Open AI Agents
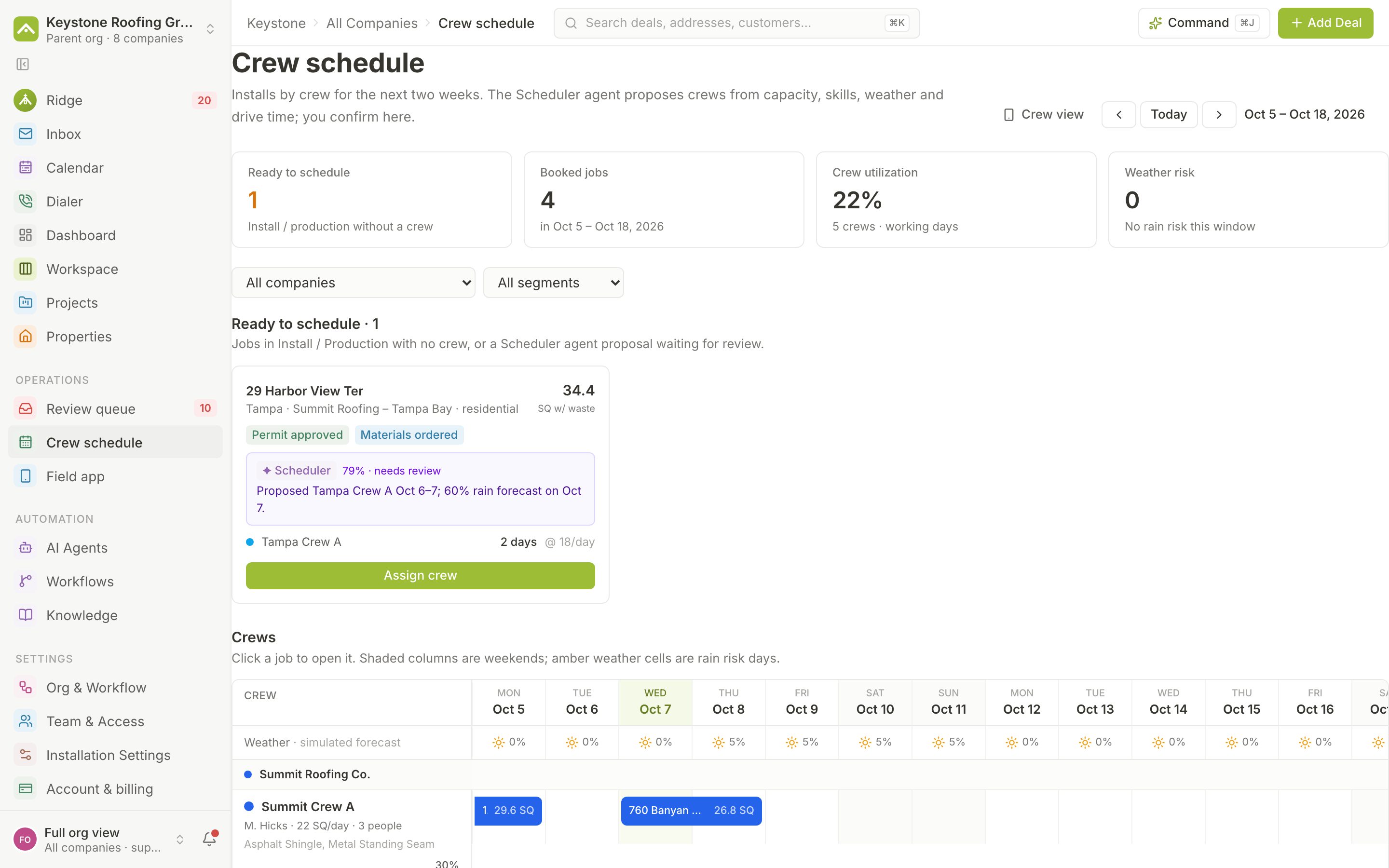This screenshot has width=1389, height=868. tap(115, 548)
